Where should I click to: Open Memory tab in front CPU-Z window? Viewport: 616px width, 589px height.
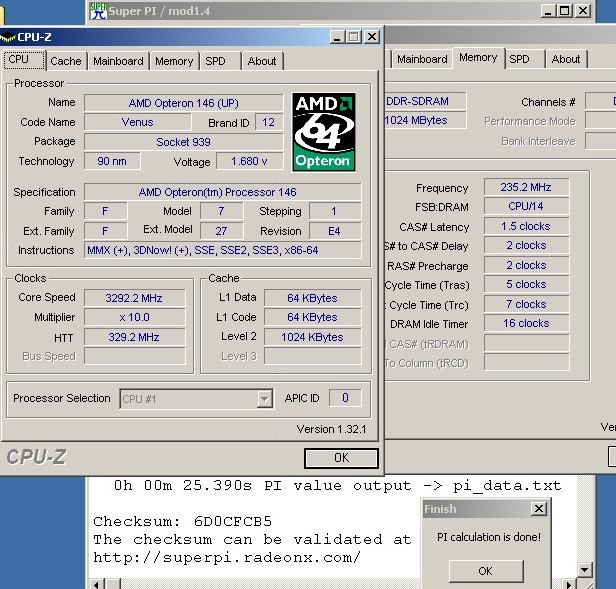point(174,61)
